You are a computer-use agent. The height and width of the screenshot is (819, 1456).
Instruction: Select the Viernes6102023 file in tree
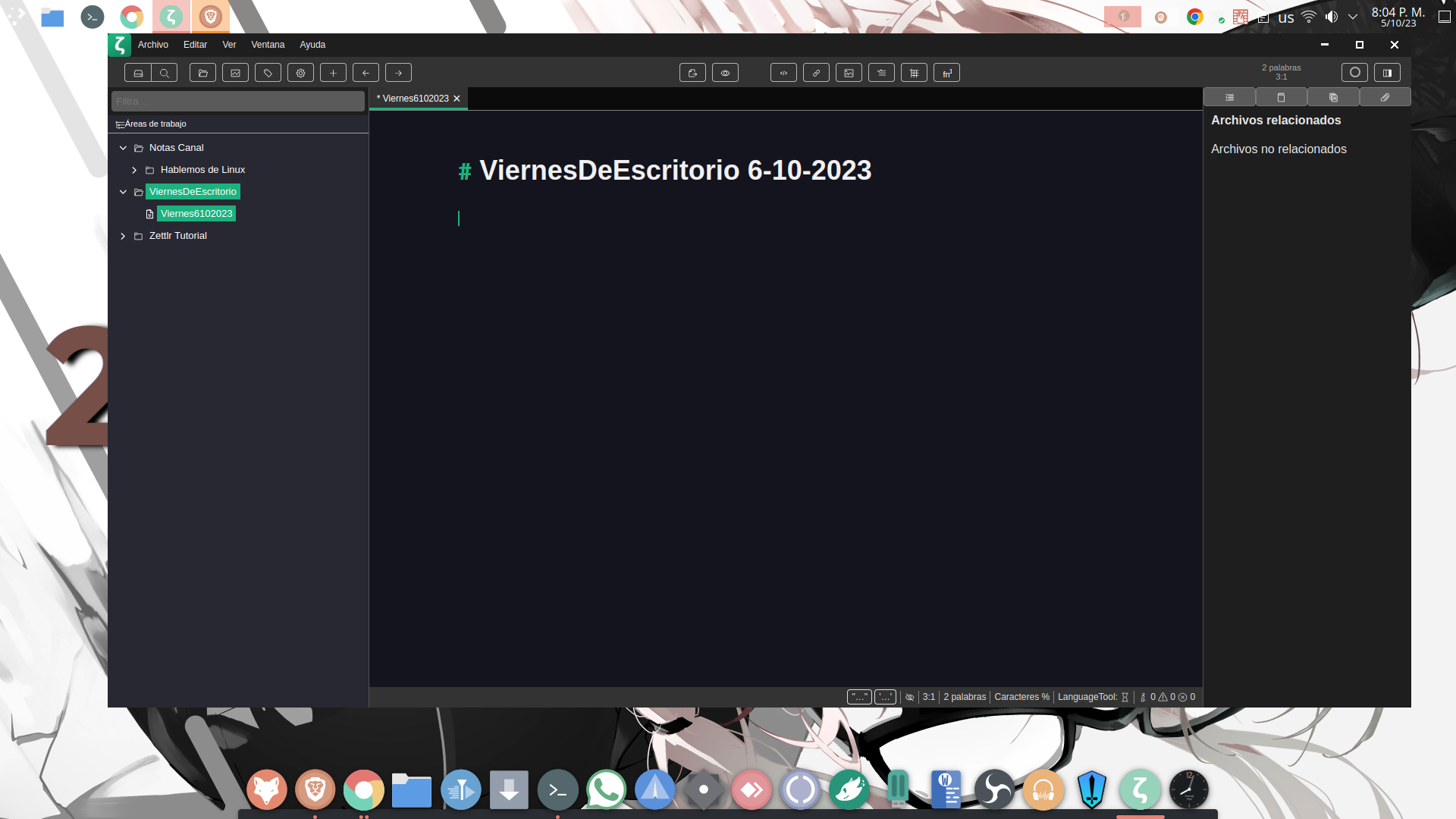(196, 214)
